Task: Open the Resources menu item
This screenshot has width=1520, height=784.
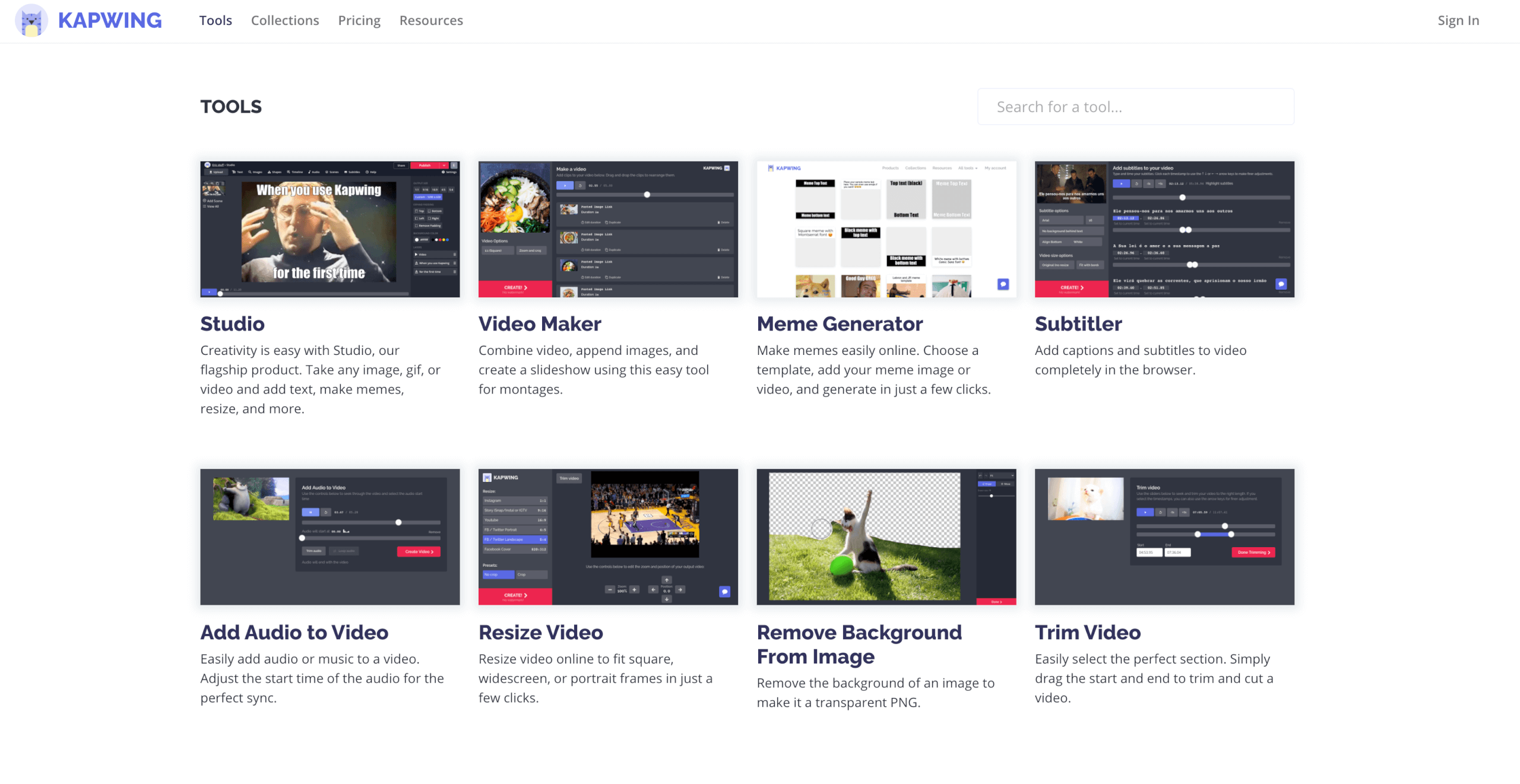Action: point(431,20)
